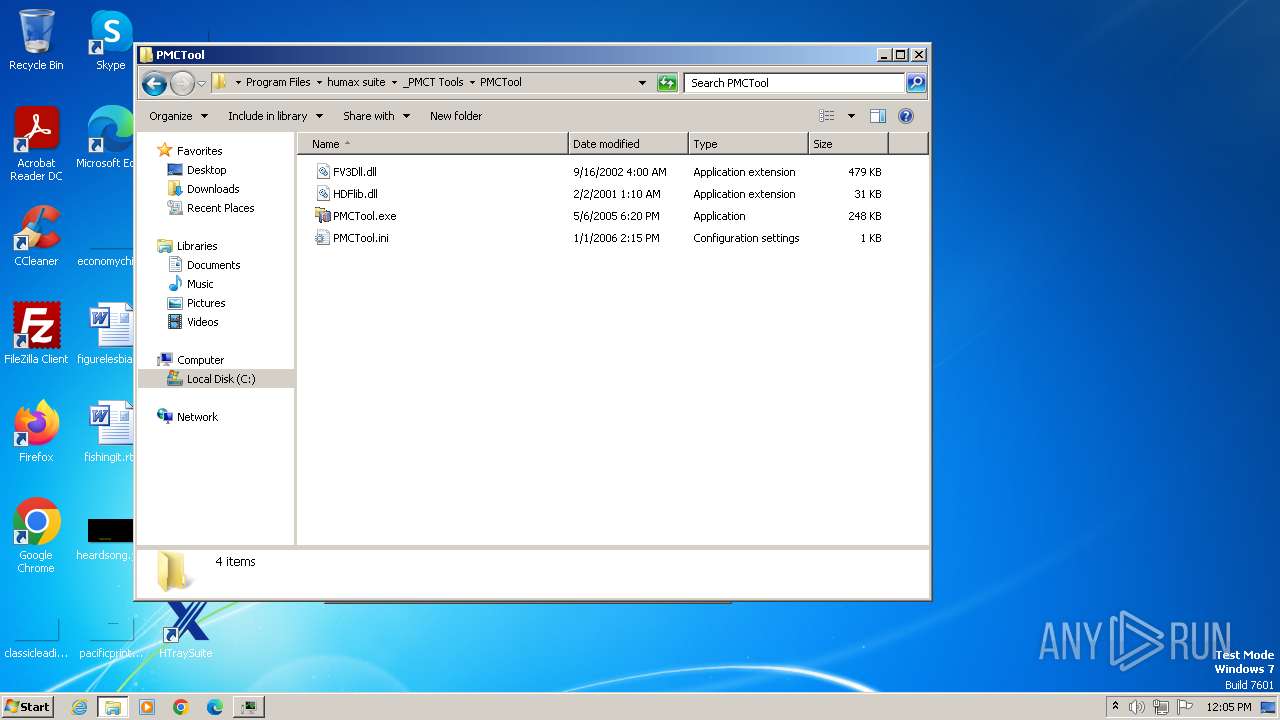The image size is (1280, 720).
Task: Sort by Size column header
Action: click(848, 144)
